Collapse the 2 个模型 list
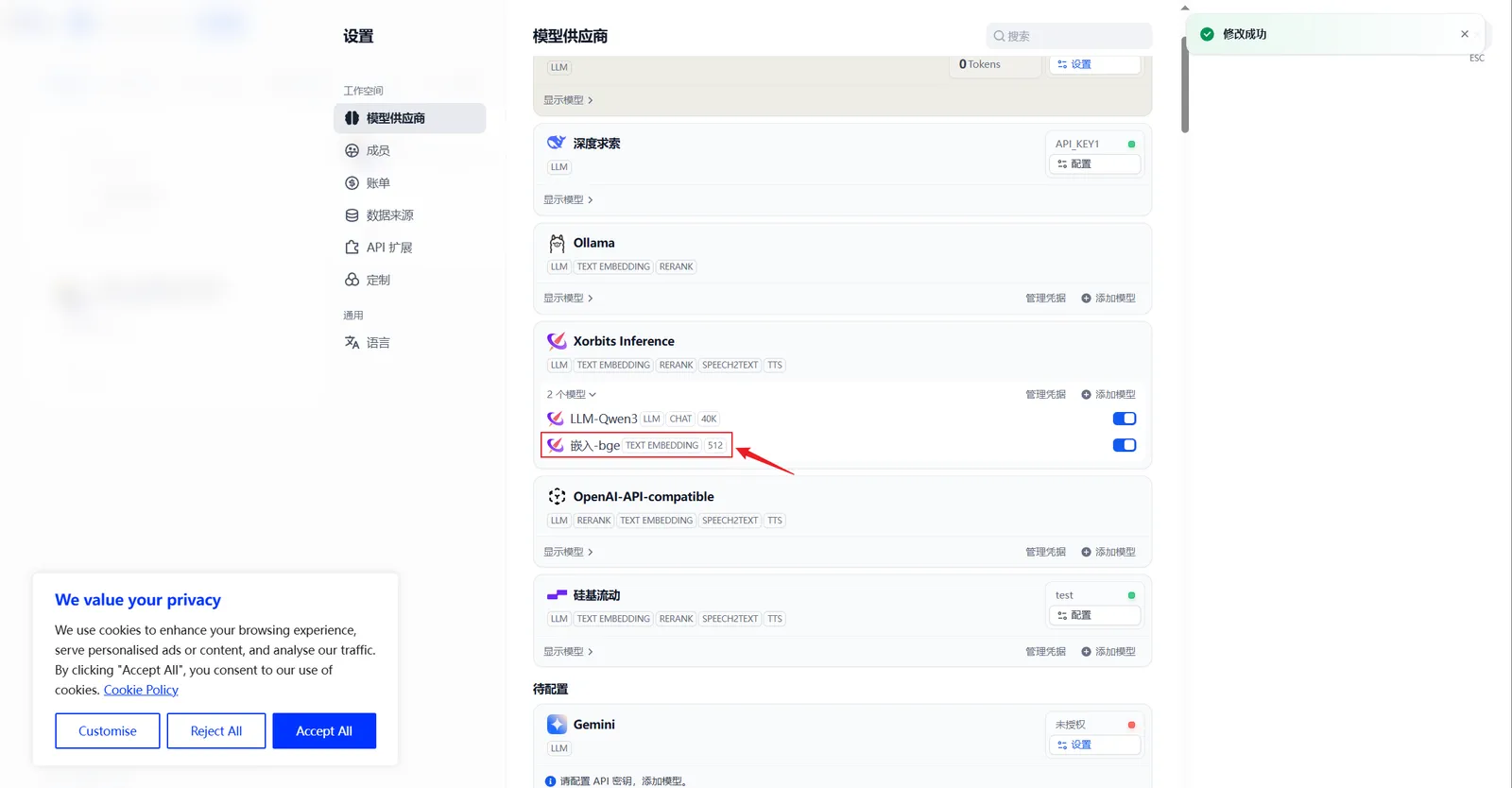The image size is (1512, 788). click(x=571, y=395)
